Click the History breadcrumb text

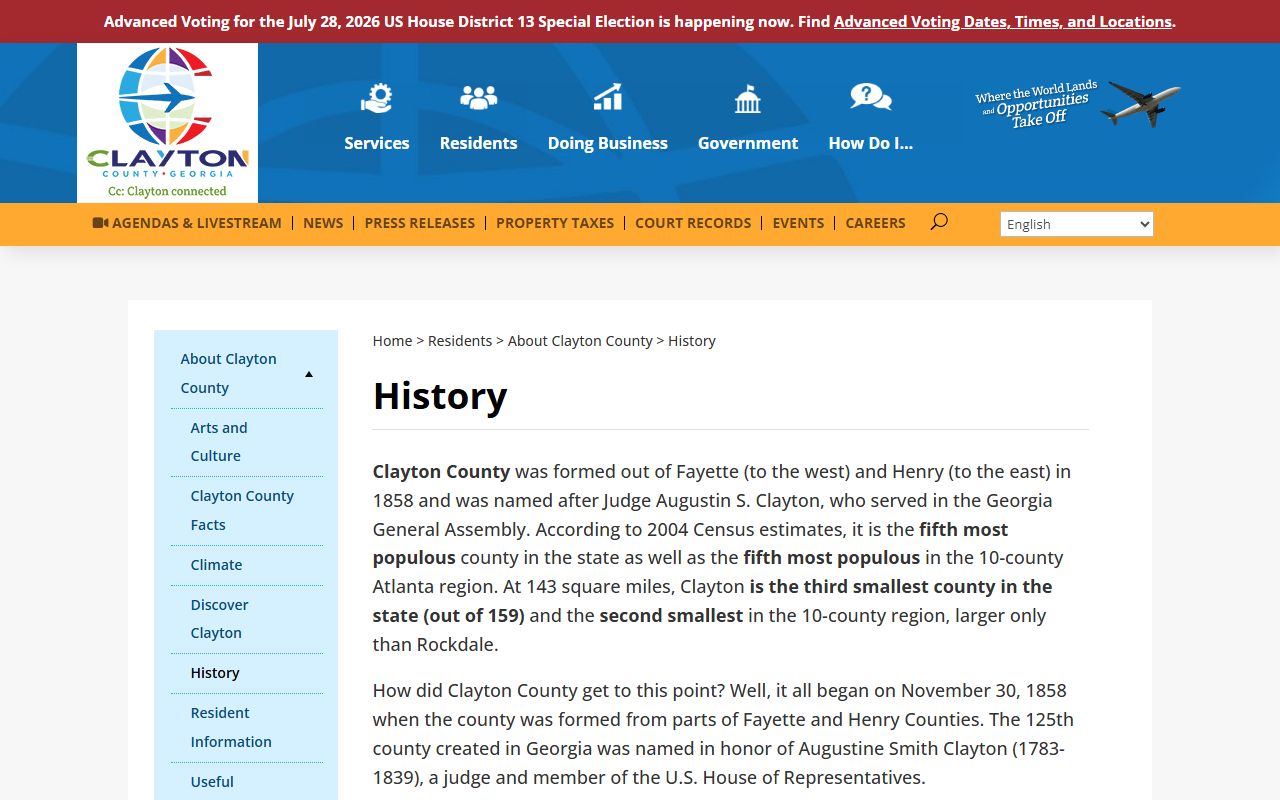692,341
